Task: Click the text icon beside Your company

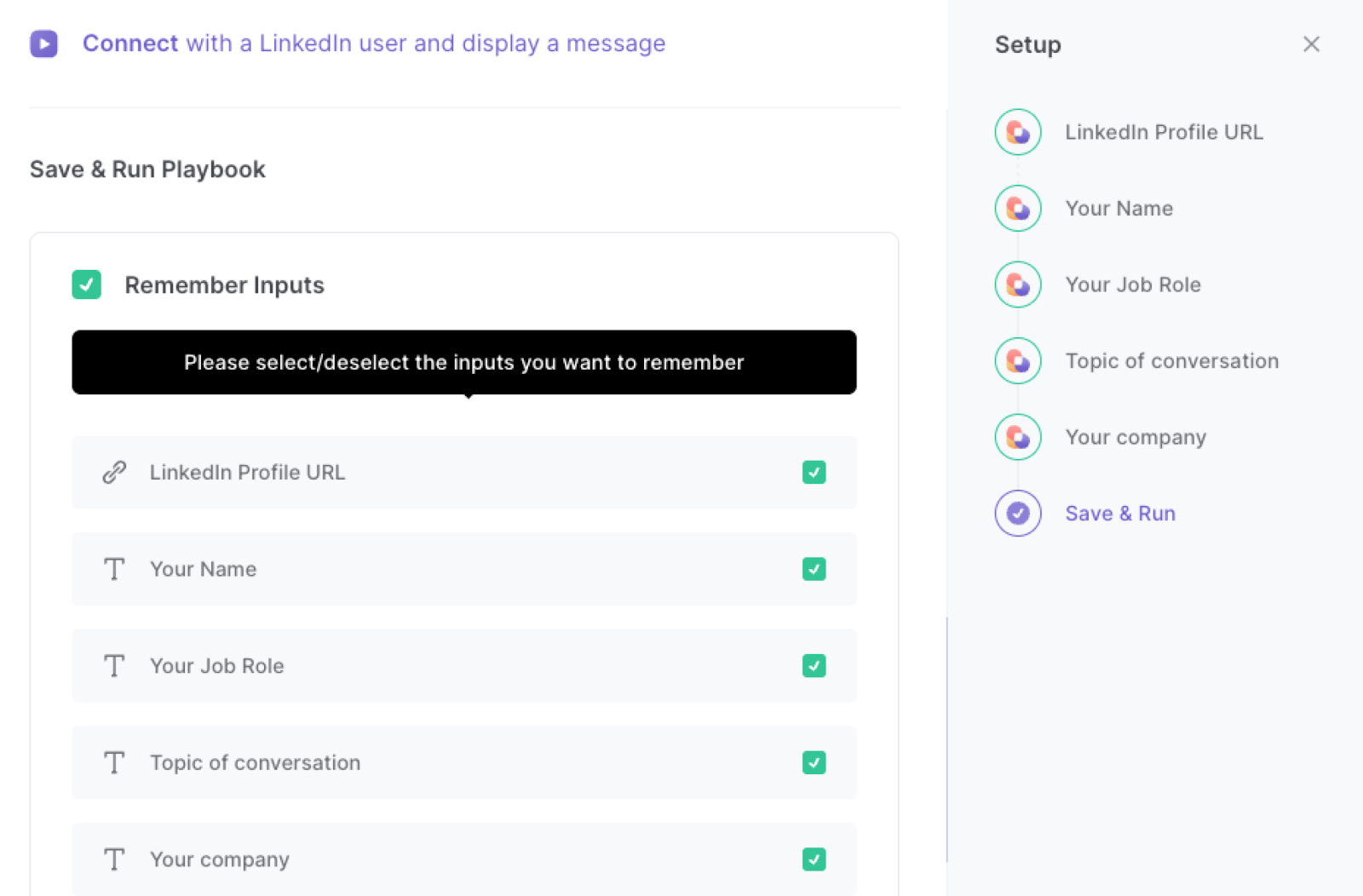Action: click(x=114, y=859)
